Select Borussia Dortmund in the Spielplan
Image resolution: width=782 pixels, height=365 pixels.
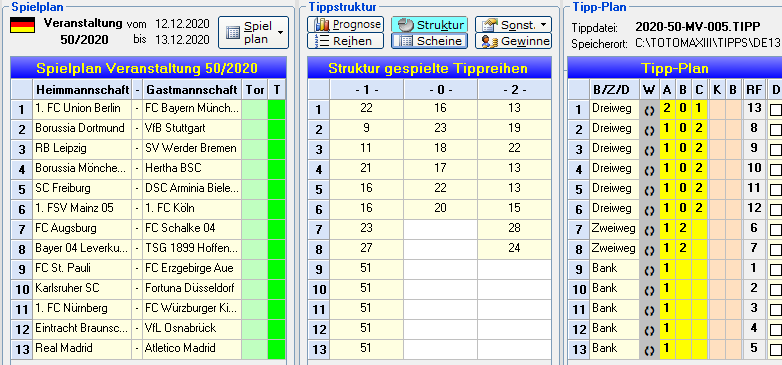(x=82, y=130)
